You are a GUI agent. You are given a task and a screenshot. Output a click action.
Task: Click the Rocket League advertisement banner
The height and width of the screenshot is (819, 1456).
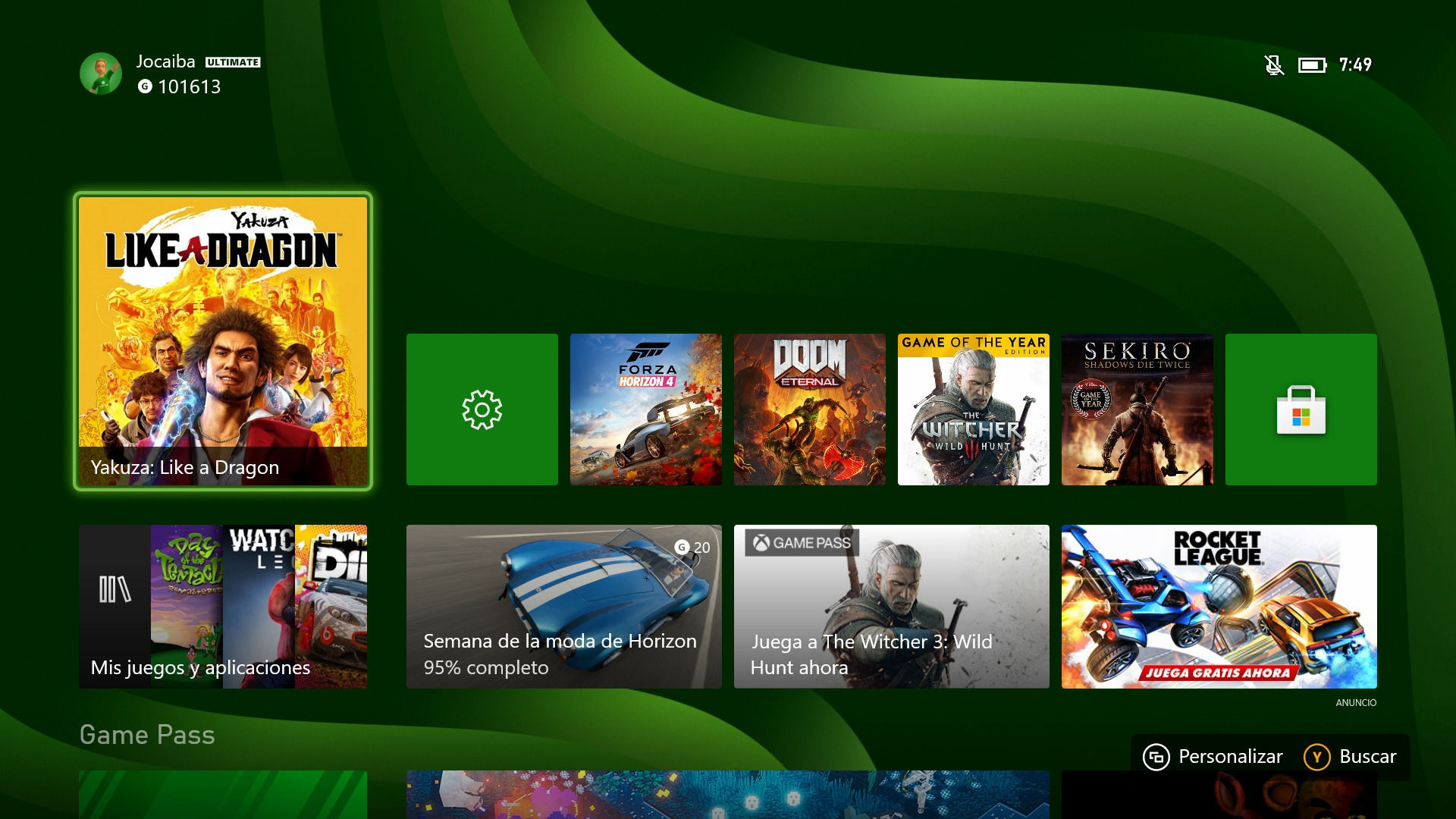1219,607
